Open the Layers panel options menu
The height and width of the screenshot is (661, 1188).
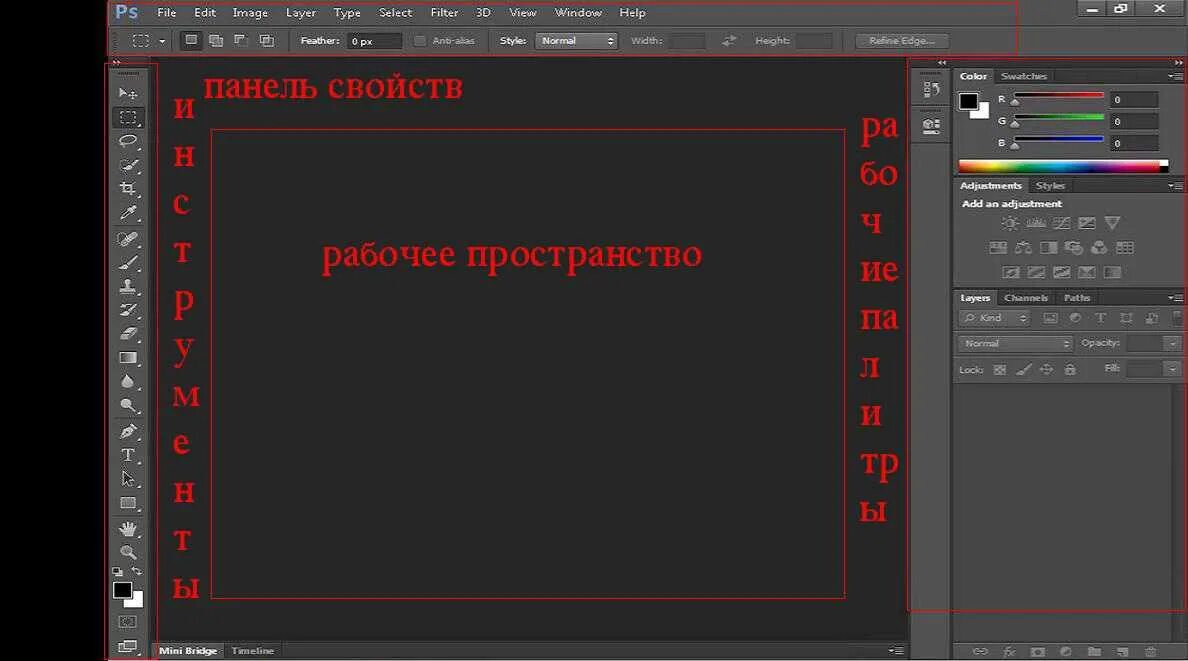(x=1175, y=298)
